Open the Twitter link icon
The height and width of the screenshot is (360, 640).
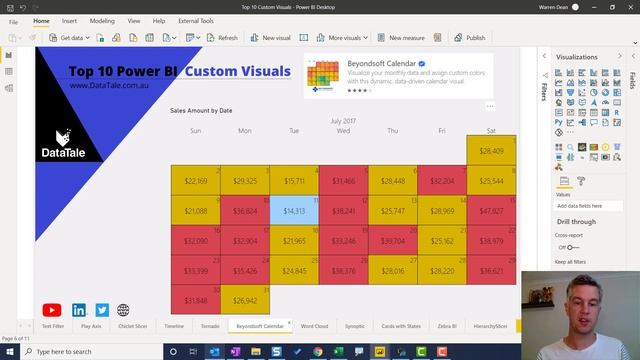(x=102, y=310)
